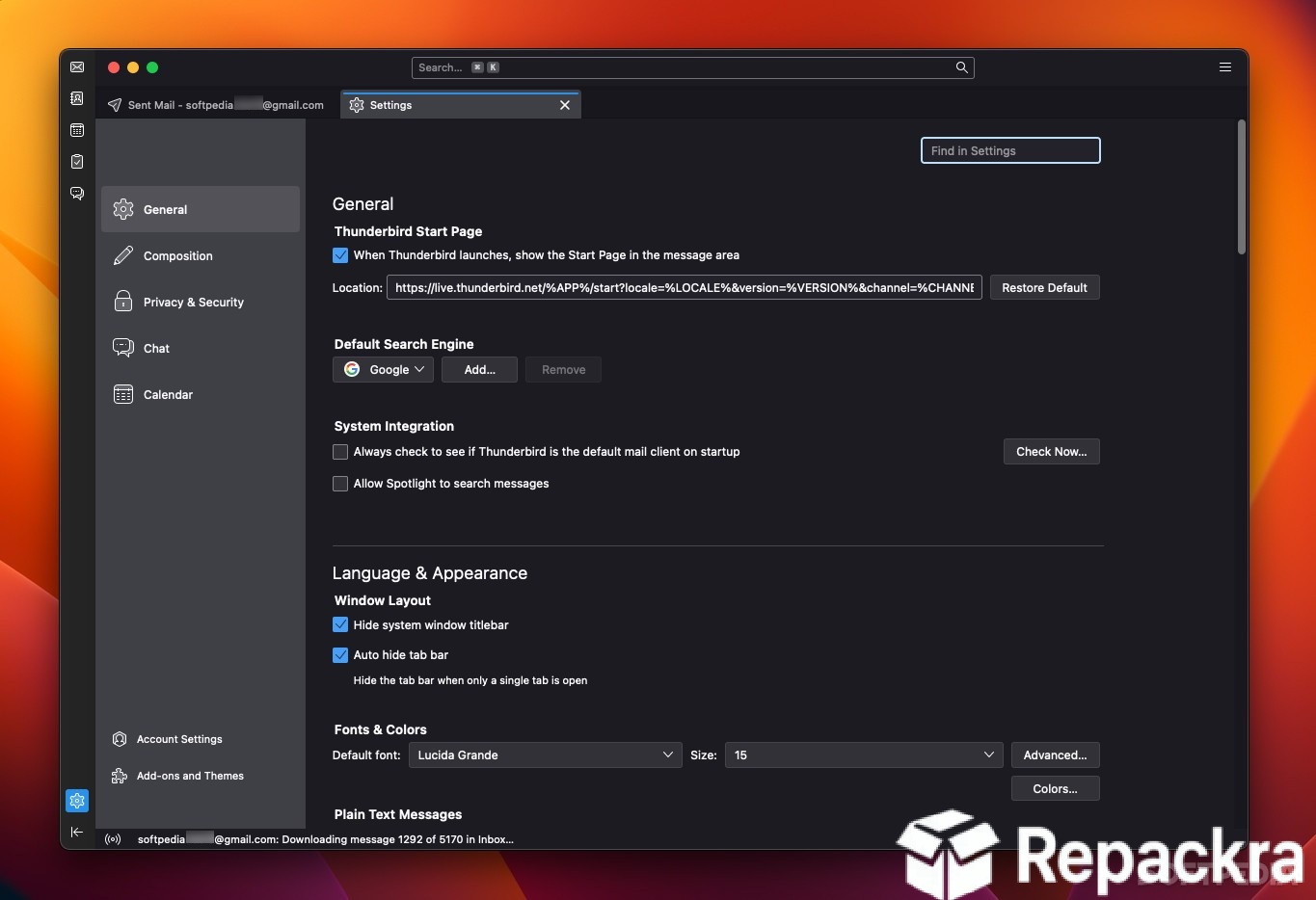This screenshot has width=1316, height=900.
Task: Open the Colors... dialog
Action: [x=1055, y=789]
